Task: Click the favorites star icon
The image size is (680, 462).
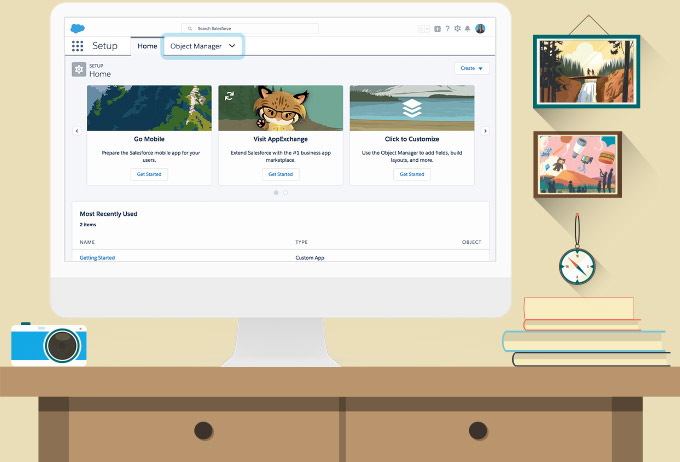Action: (420, 29)
